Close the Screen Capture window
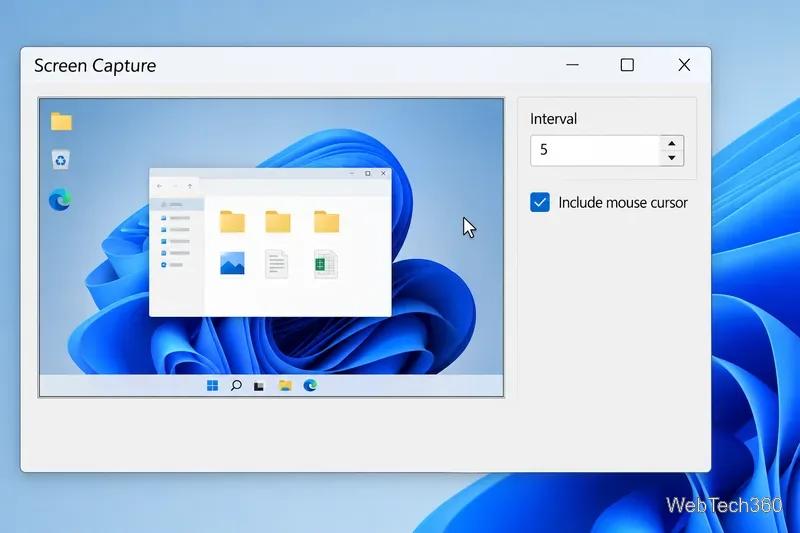The image size is (800, 533). (684, 65)
